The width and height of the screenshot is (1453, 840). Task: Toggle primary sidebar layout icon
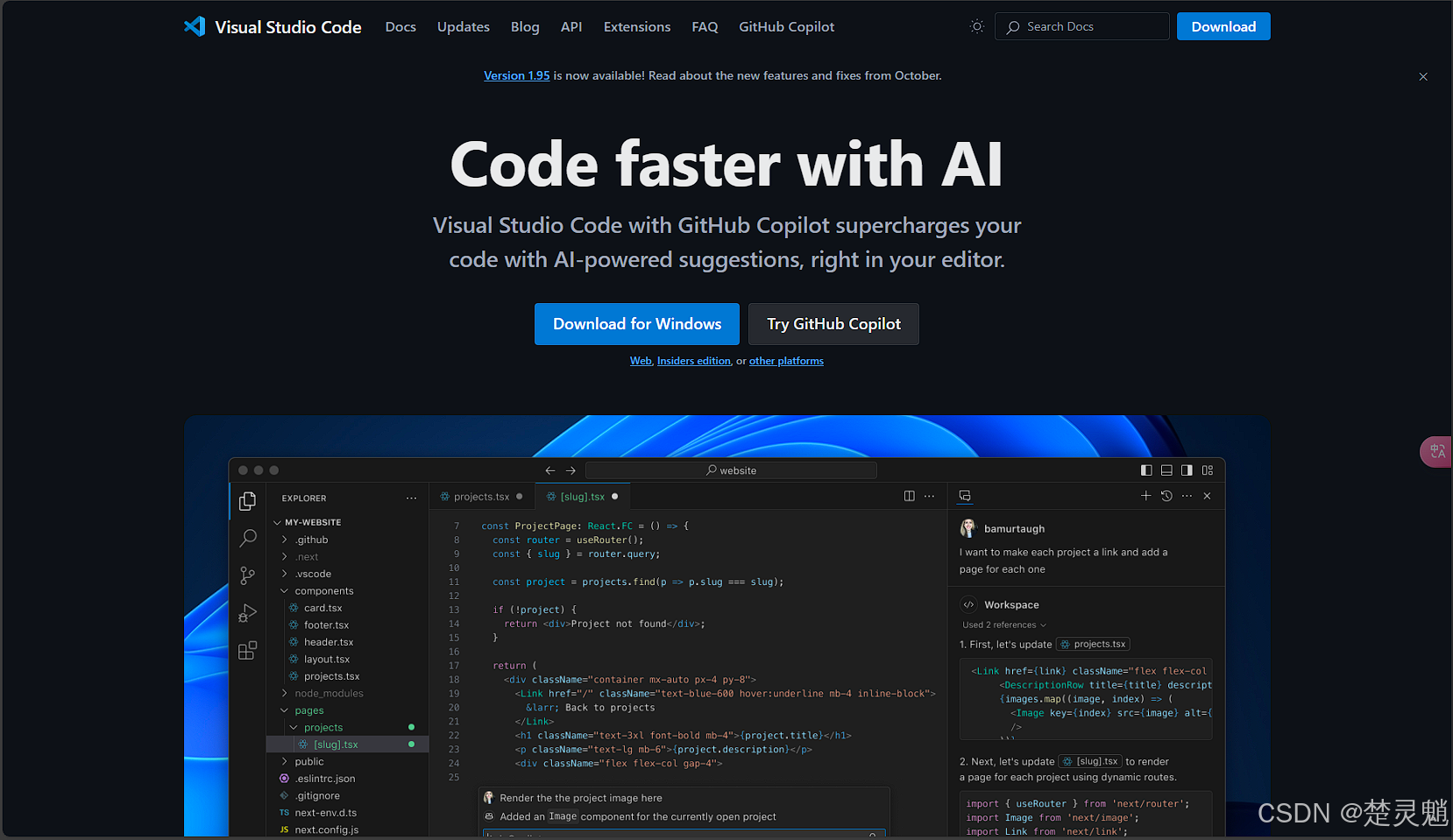pyautogui.click(x=1146, y=470)
